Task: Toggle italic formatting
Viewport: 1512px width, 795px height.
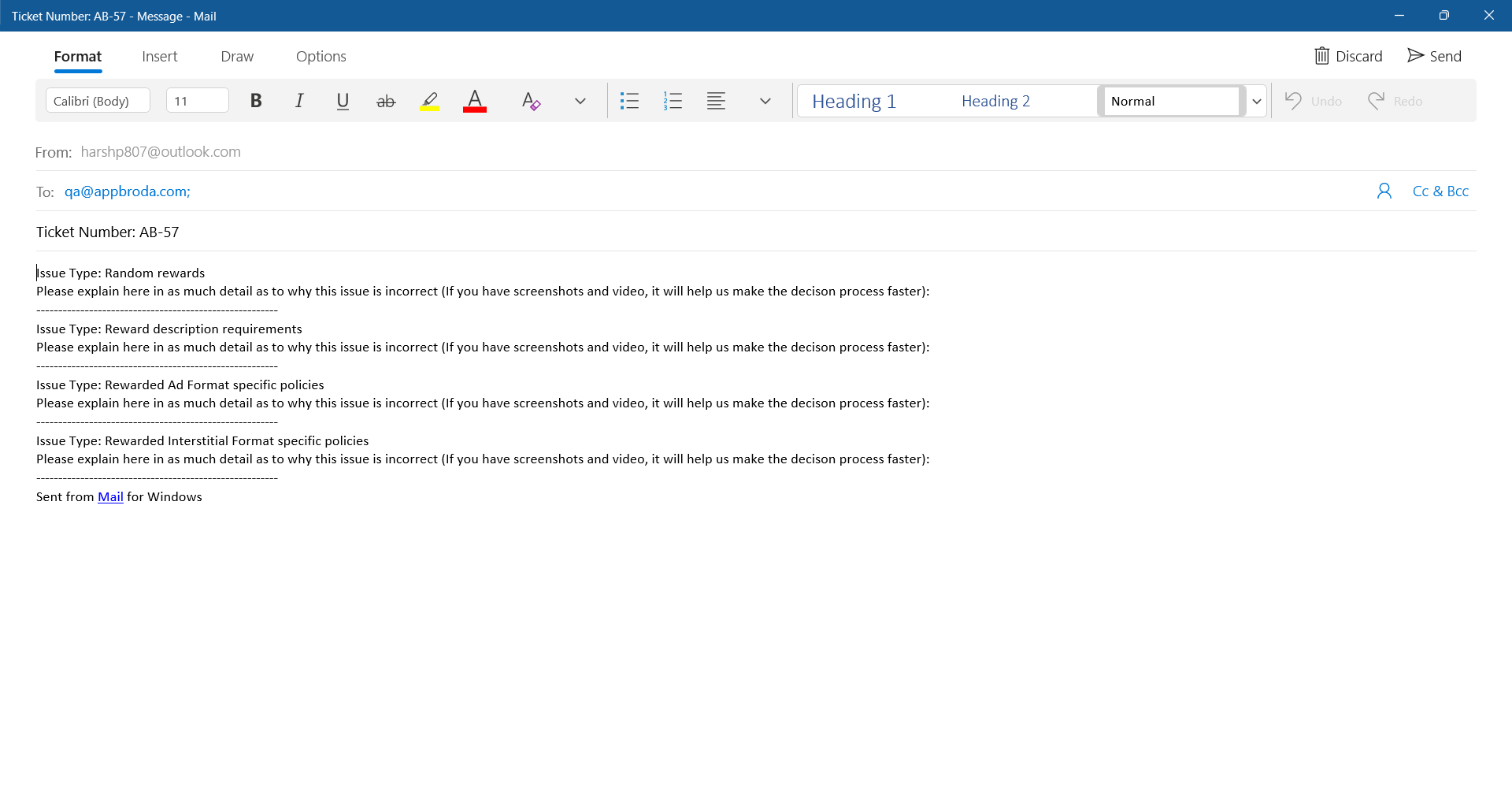Action: 299,101
